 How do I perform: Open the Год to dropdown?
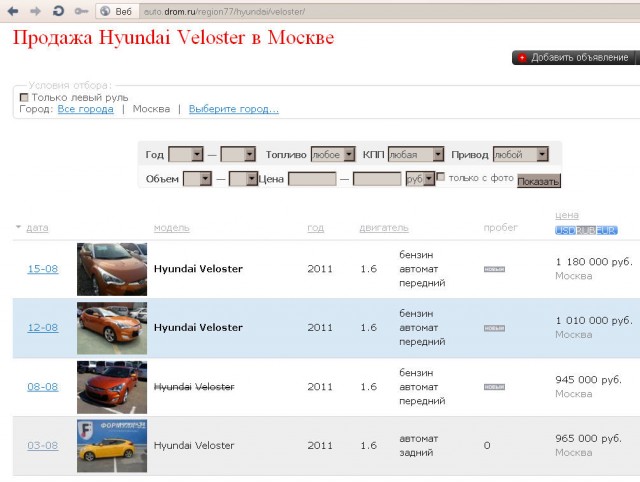(x=238, y=154)
